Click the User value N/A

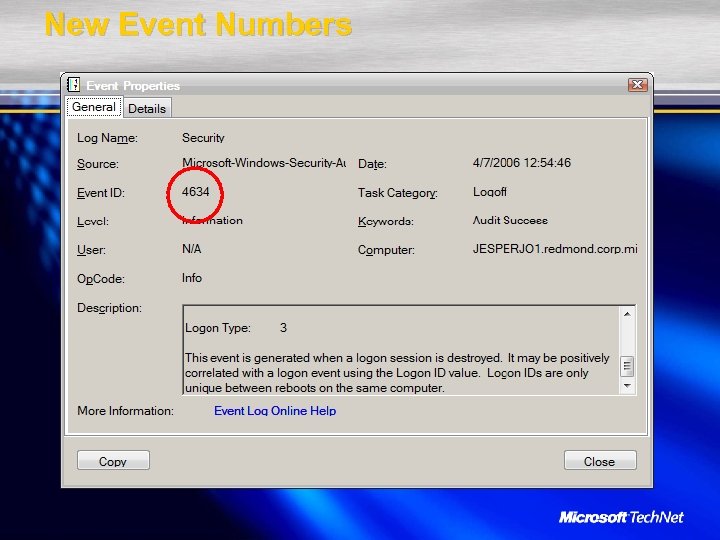coord(191,249)
